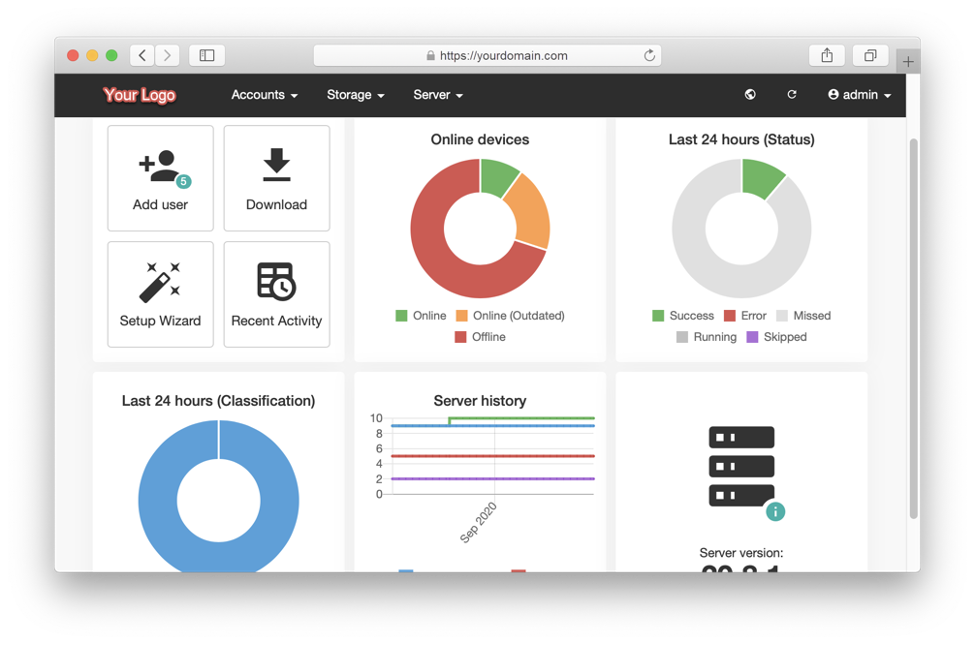Click the globe icon in the navbar
This screenshot has height=645, width=977.
point(749,94)
